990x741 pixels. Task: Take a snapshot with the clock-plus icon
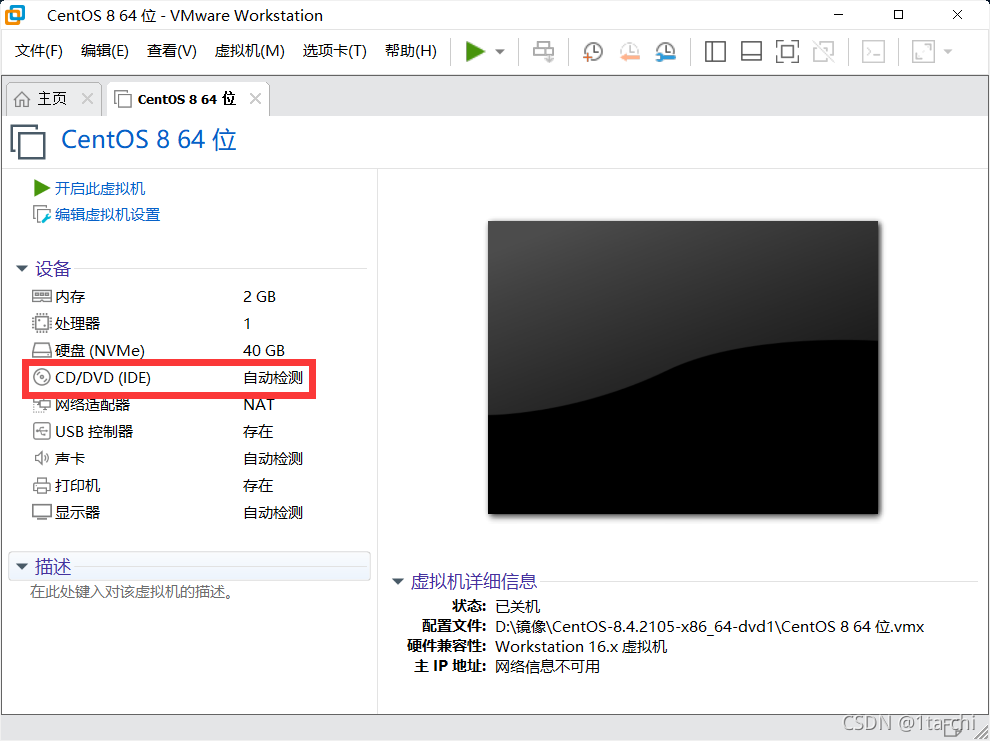pyautogui.click(x=592, y=52)
